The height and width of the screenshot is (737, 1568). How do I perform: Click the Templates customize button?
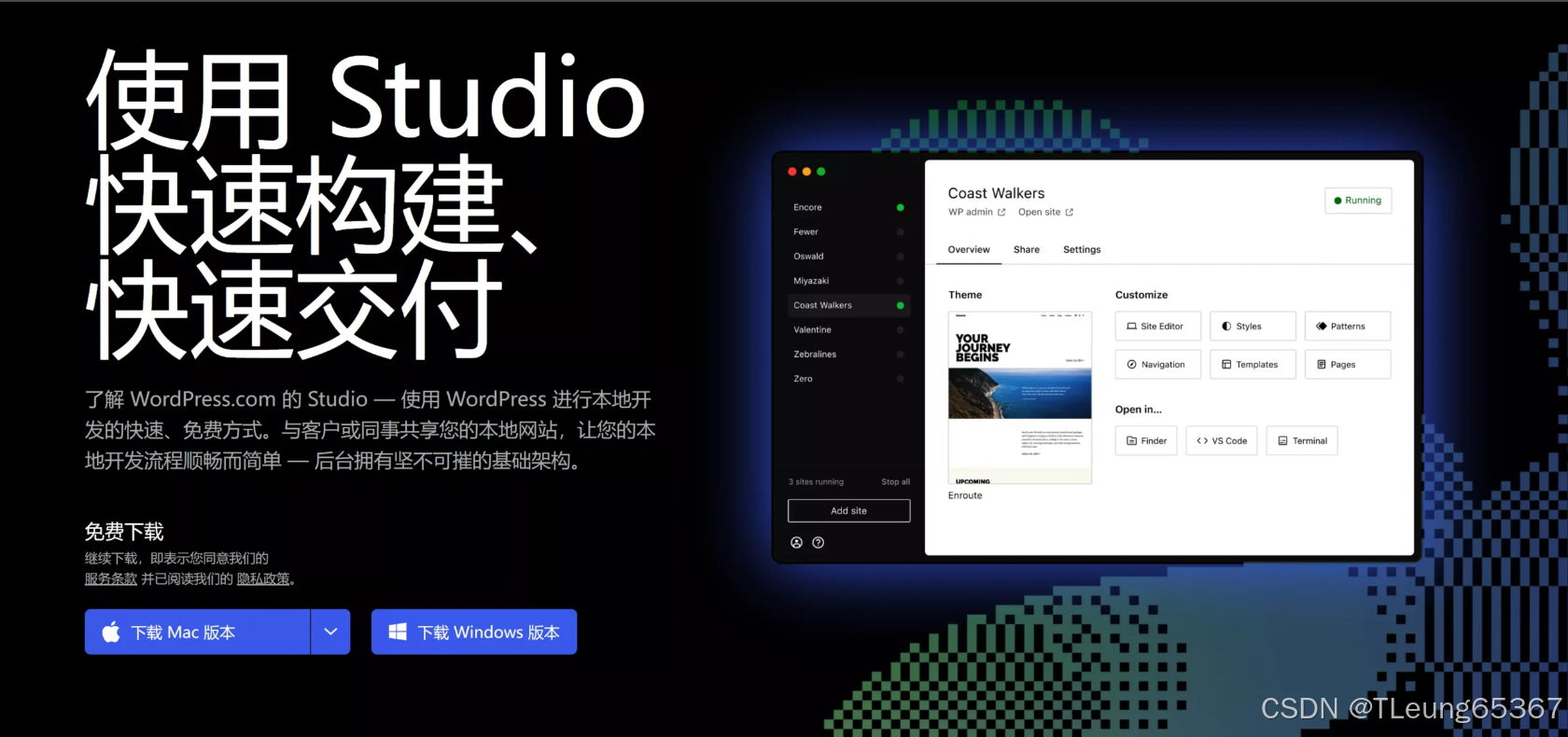1253,364
